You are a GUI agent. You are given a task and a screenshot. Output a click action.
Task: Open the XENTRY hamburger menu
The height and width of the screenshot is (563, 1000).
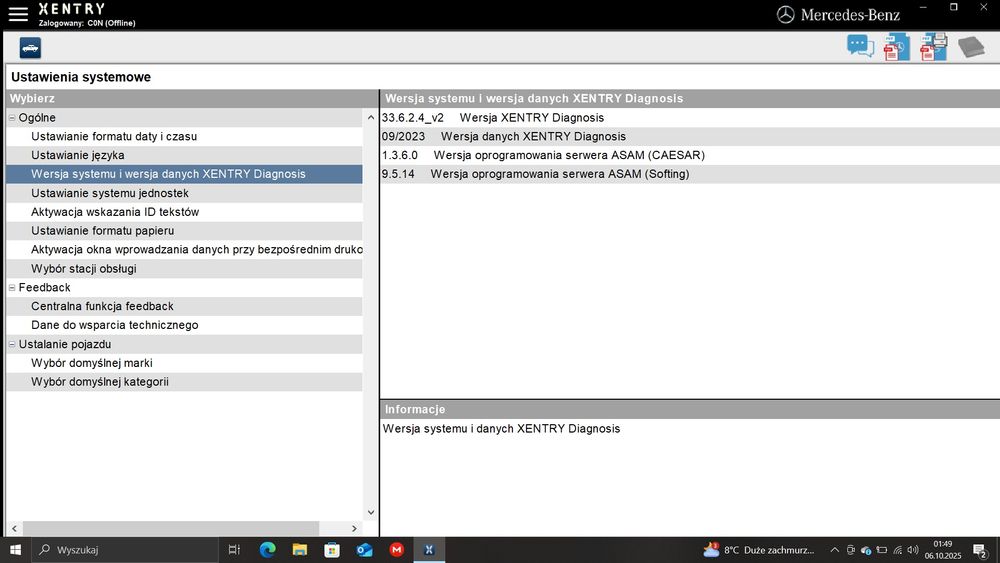[x=18, y=14]
